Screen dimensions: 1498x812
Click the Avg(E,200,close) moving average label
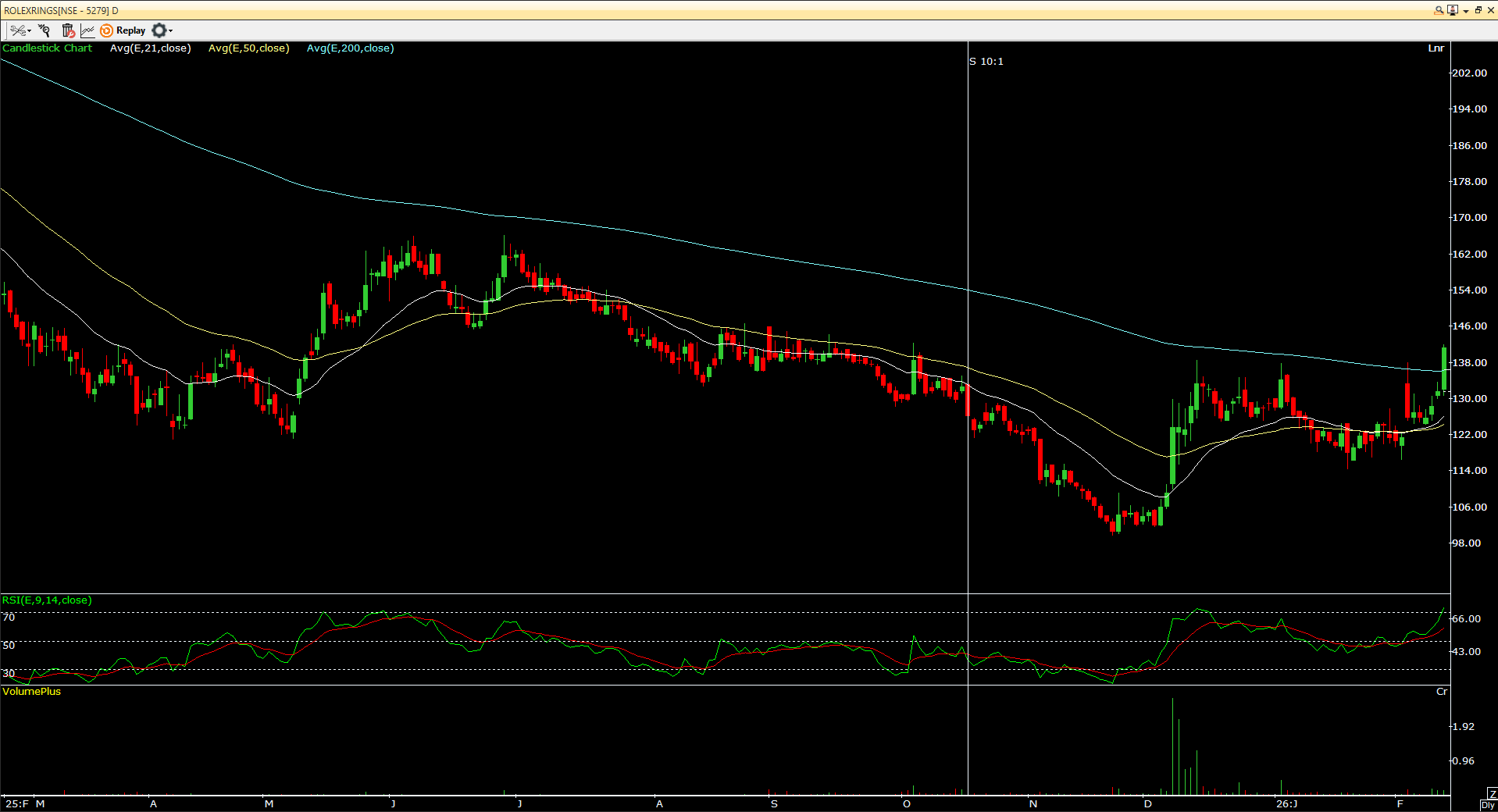pyautogui.click(x=350, y=48)
